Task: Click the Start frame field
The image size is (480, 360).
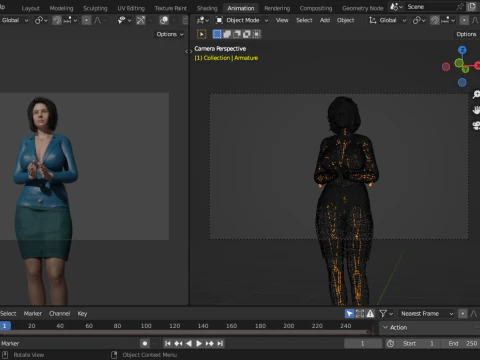Action: 418,343
